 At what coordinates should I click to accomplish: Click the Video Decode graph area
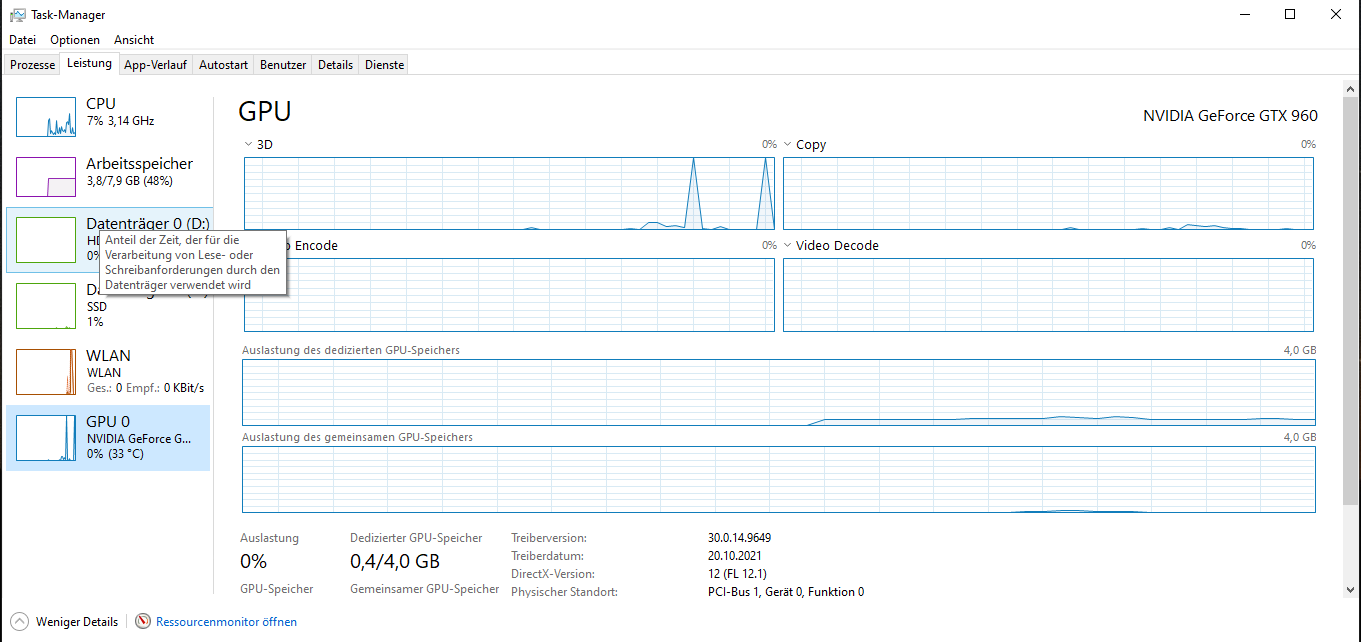(x=1048, y=294)
